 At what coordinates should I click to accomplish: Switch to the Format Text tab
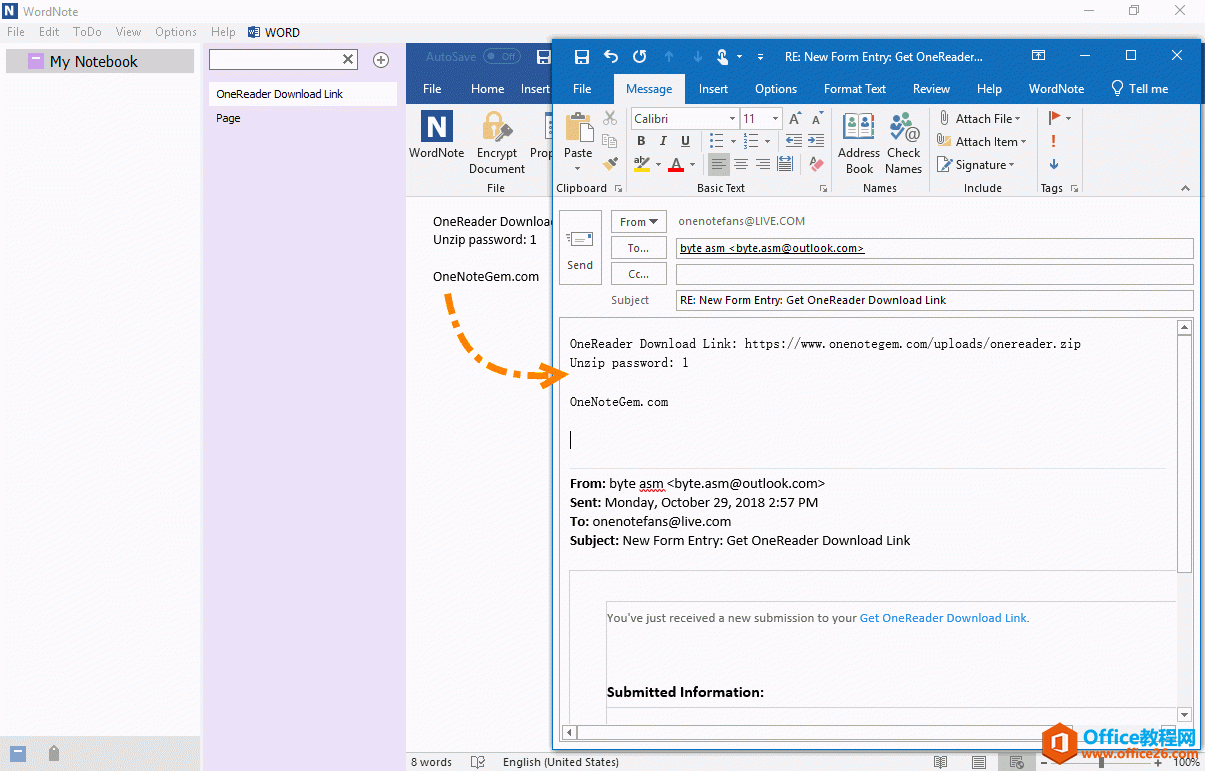855,88
